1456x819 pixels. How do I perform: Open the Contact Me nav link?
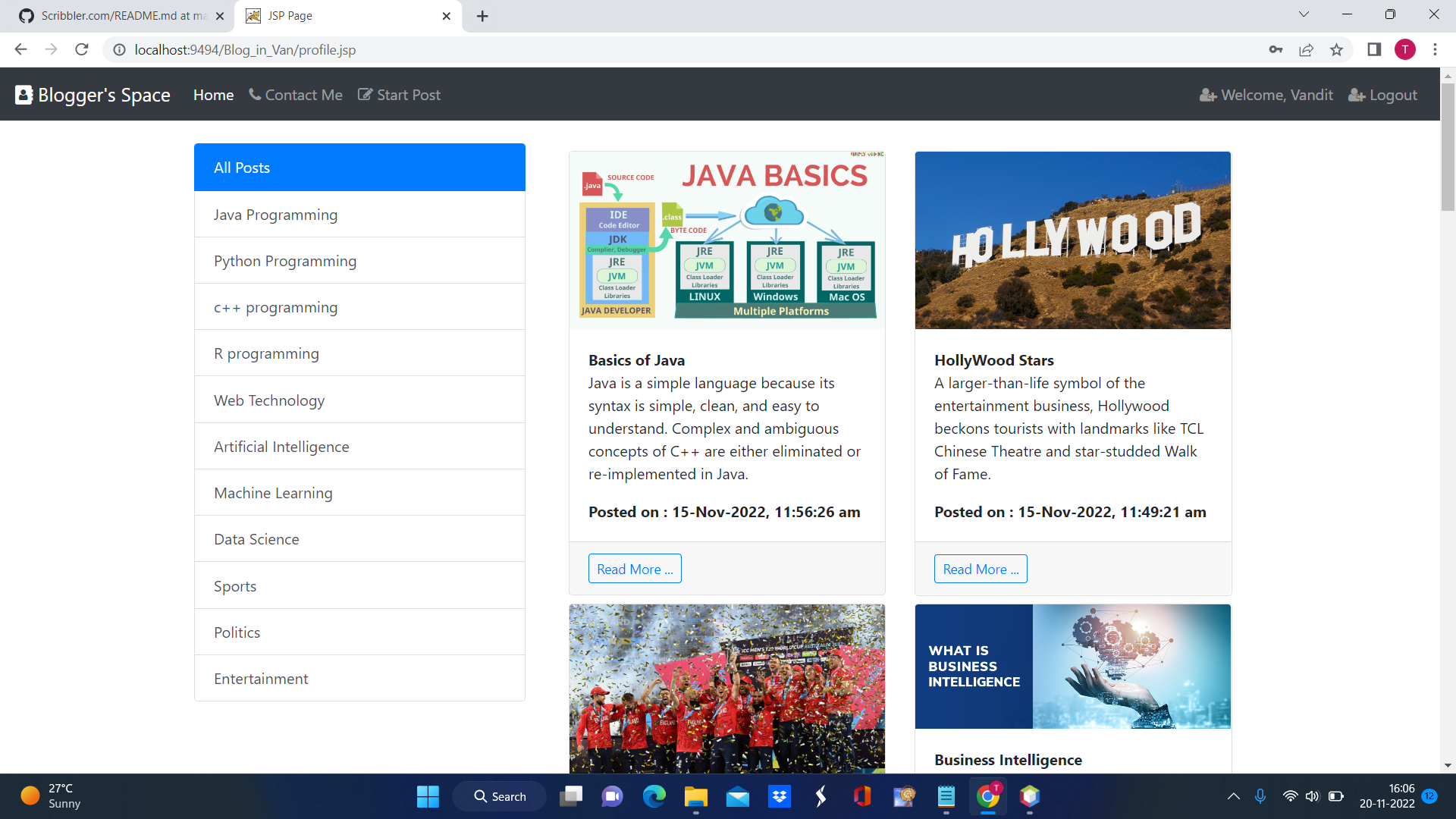pos(296,95)
